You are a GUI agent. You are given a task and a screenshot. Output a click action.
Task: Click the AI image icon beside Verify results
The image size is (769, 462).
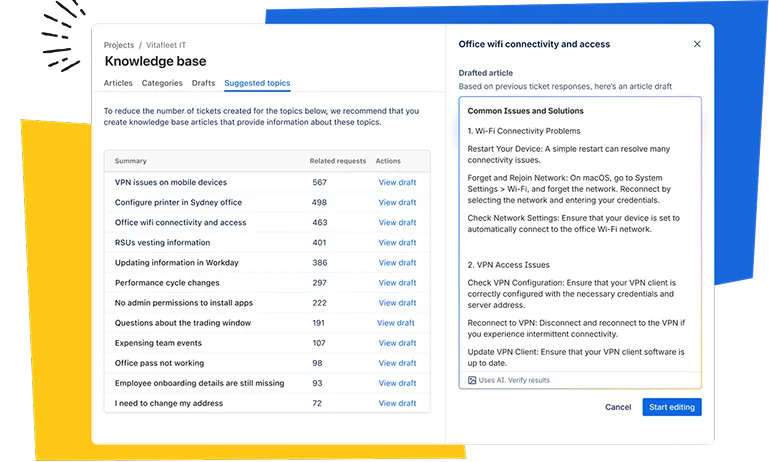472,380
